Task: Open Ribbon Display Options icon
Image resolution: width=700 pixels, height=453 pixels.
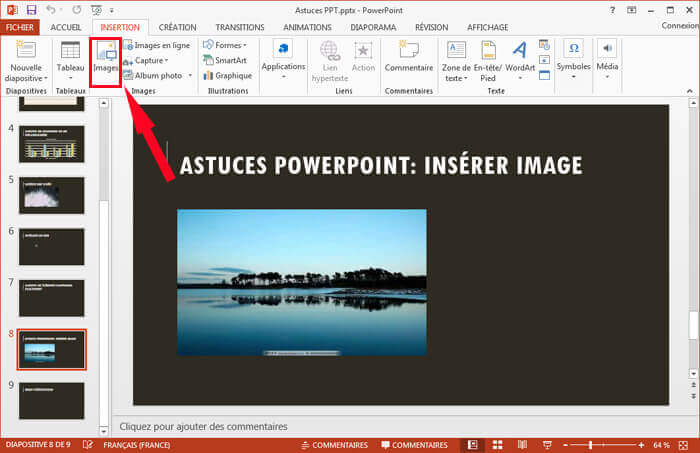Action: coord(631,10)
